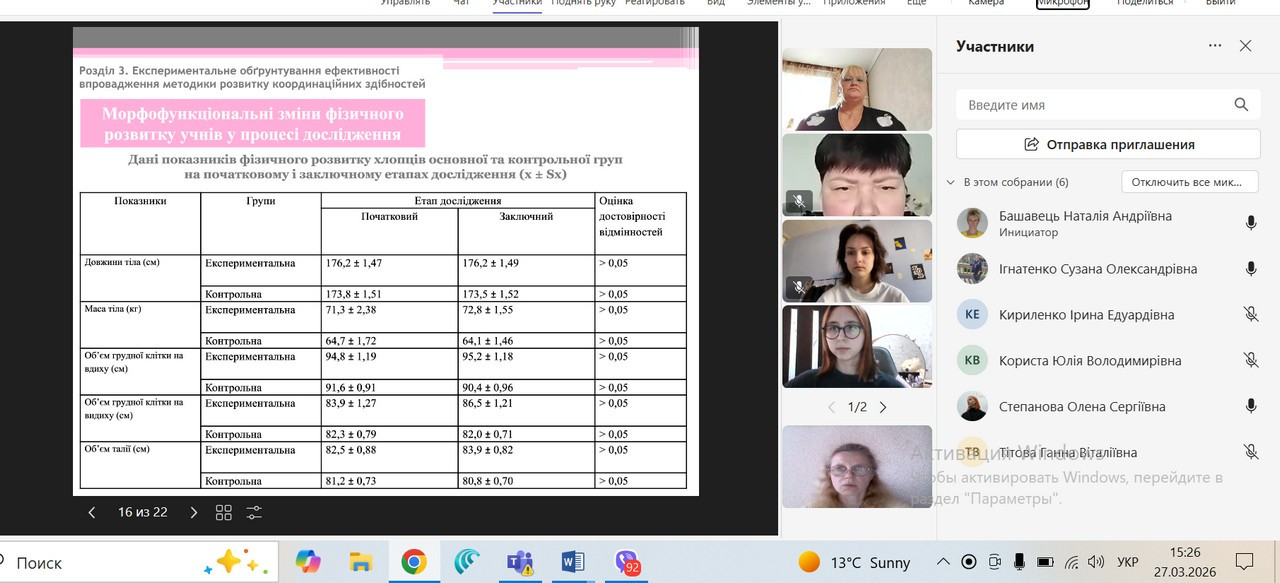1280x583 pixels.
Task: Open weather widget 13°C Sunny
Action: 855,562
